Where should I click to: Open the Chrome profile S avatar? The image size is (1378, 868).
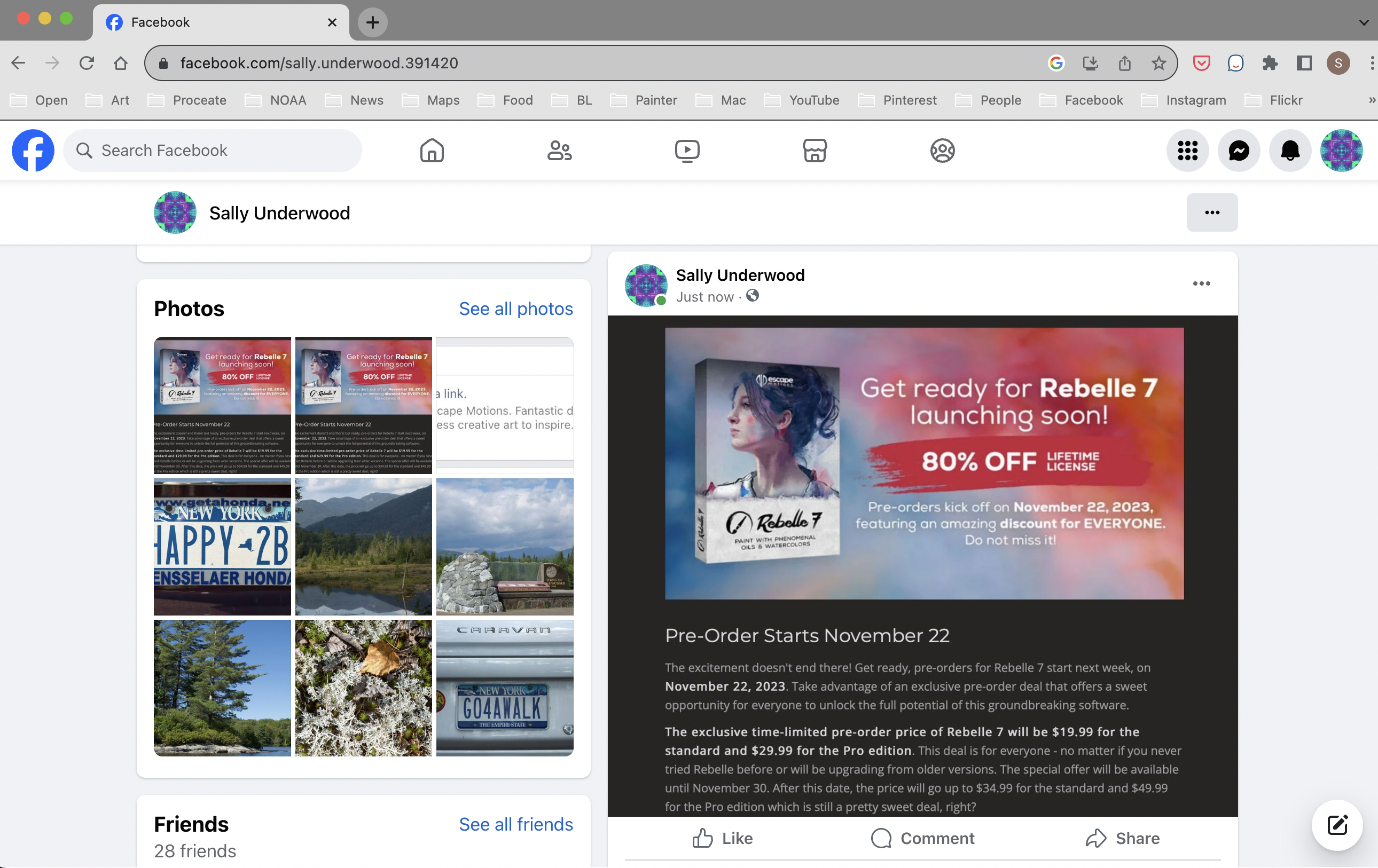pyautogui.click(x=1338, y=63)
